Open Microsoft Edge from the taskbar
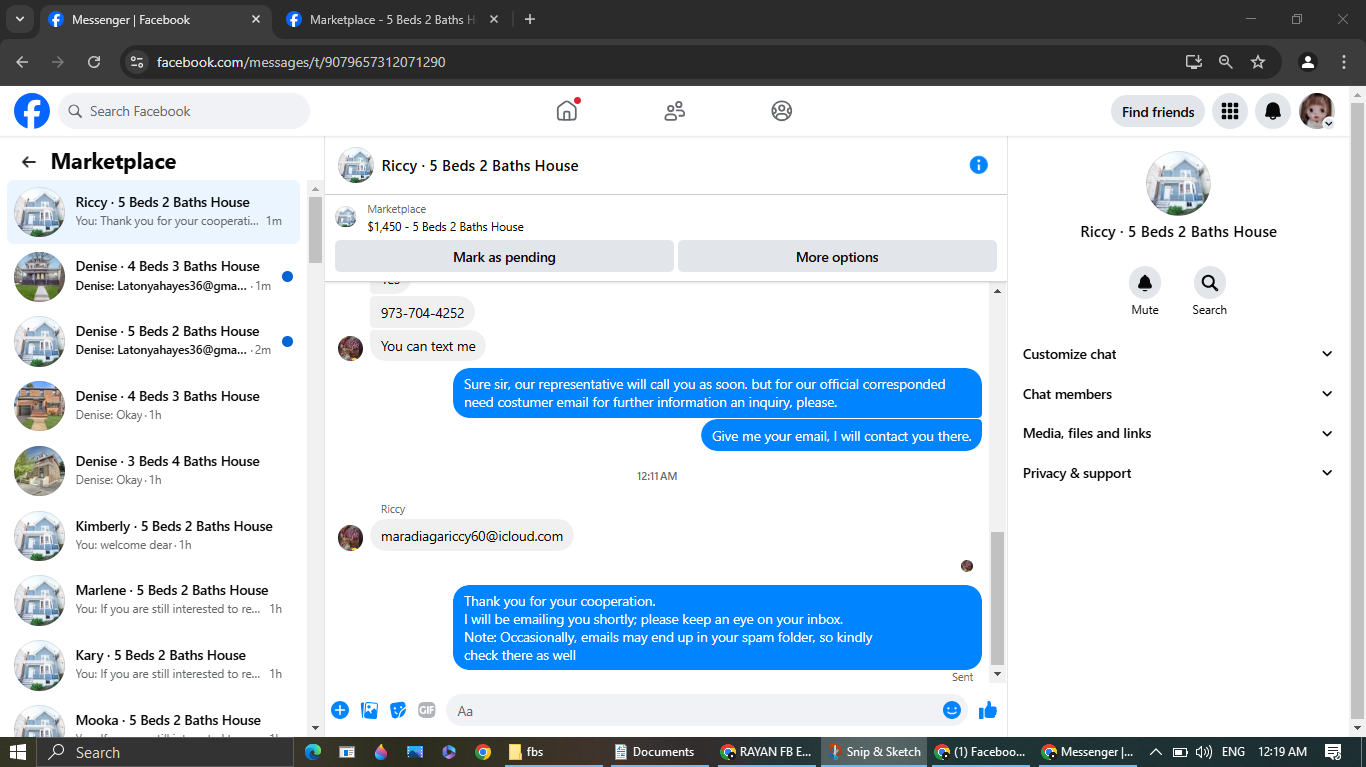Viewport: 1366px width, 767px height. [x=313, y=752]
